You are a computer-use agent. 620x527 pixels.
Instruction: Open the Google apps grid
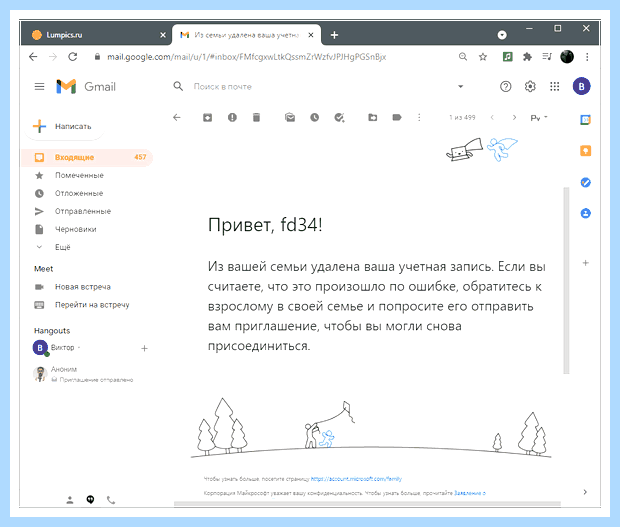[554, 86]
